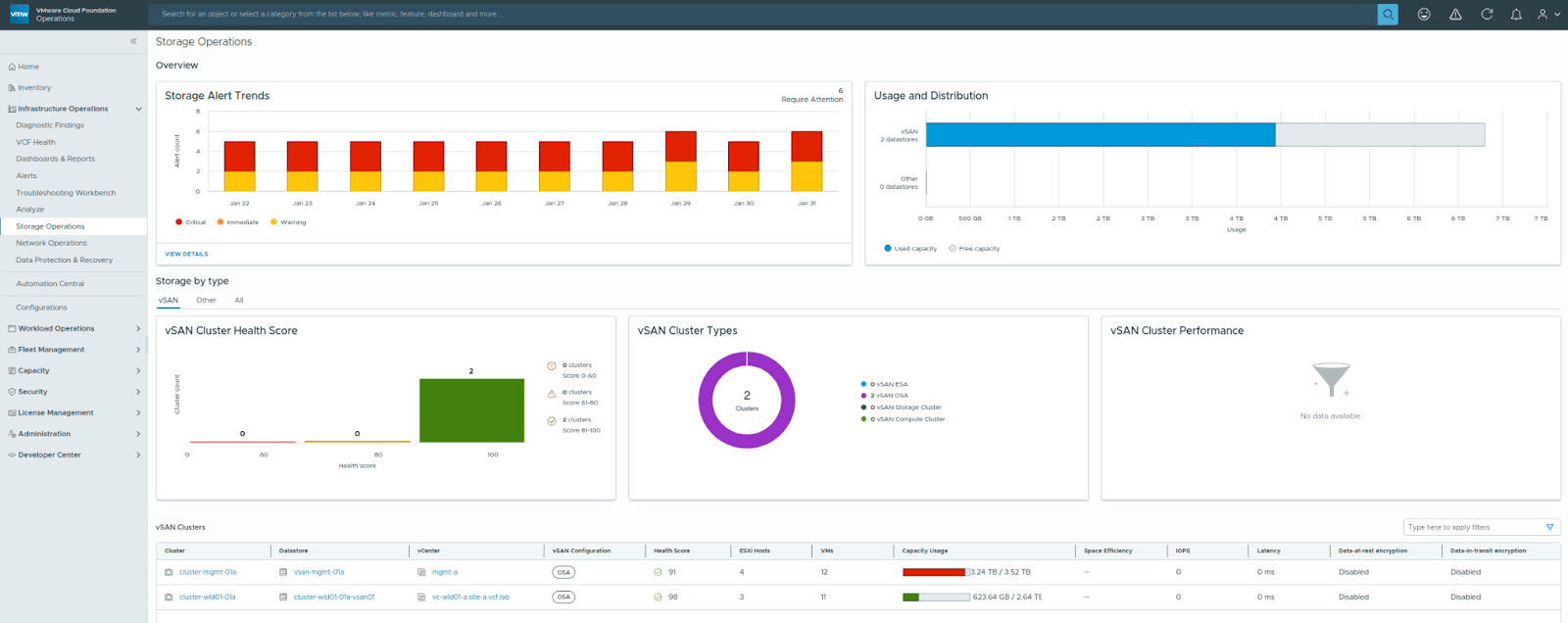The width and height of the screenshot is (1568, 623).
Task: Collapse the sidebar with double-chevron icon
Action: click(x=134, y=41)
